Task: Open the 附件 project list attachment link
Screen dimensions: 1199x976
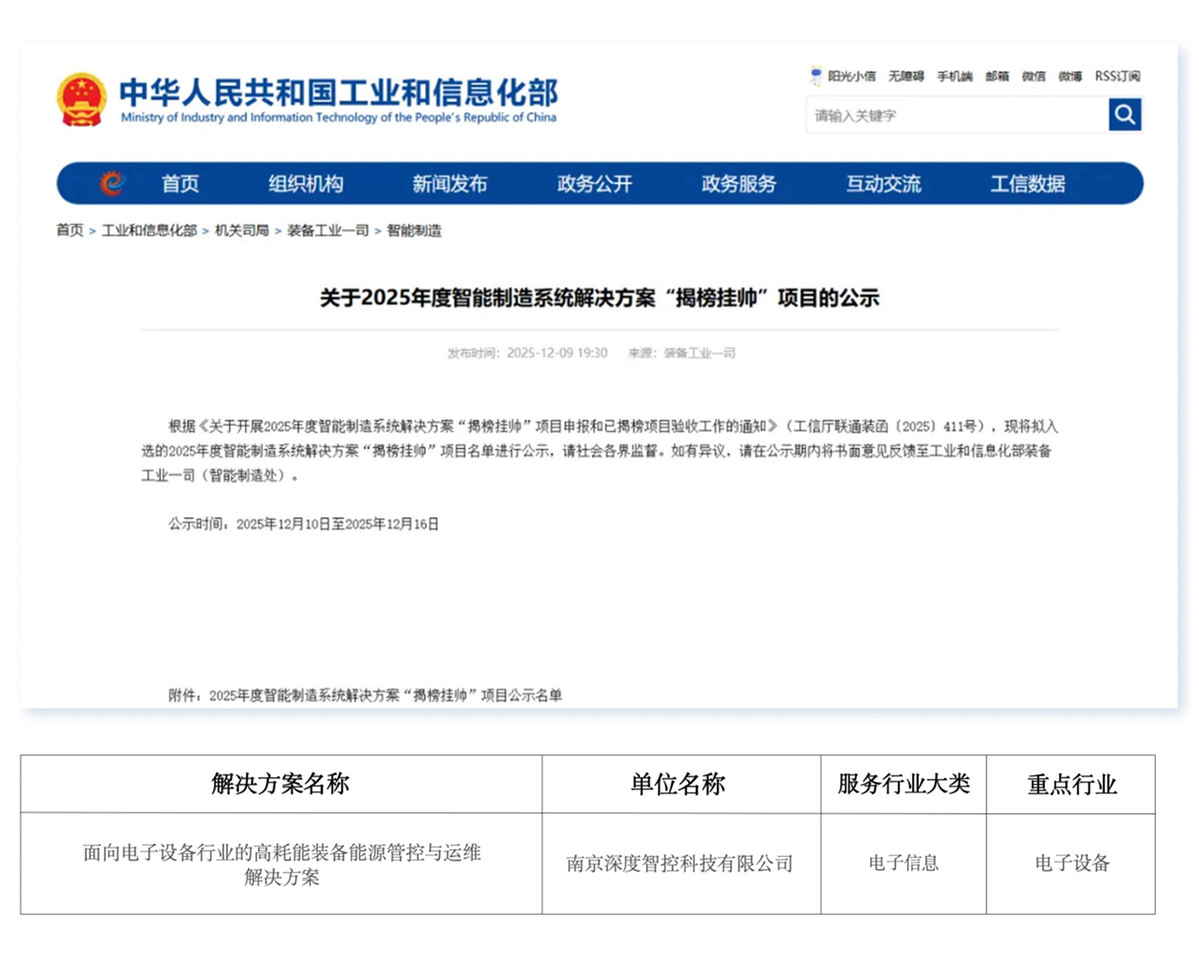Action: point(386,695)
